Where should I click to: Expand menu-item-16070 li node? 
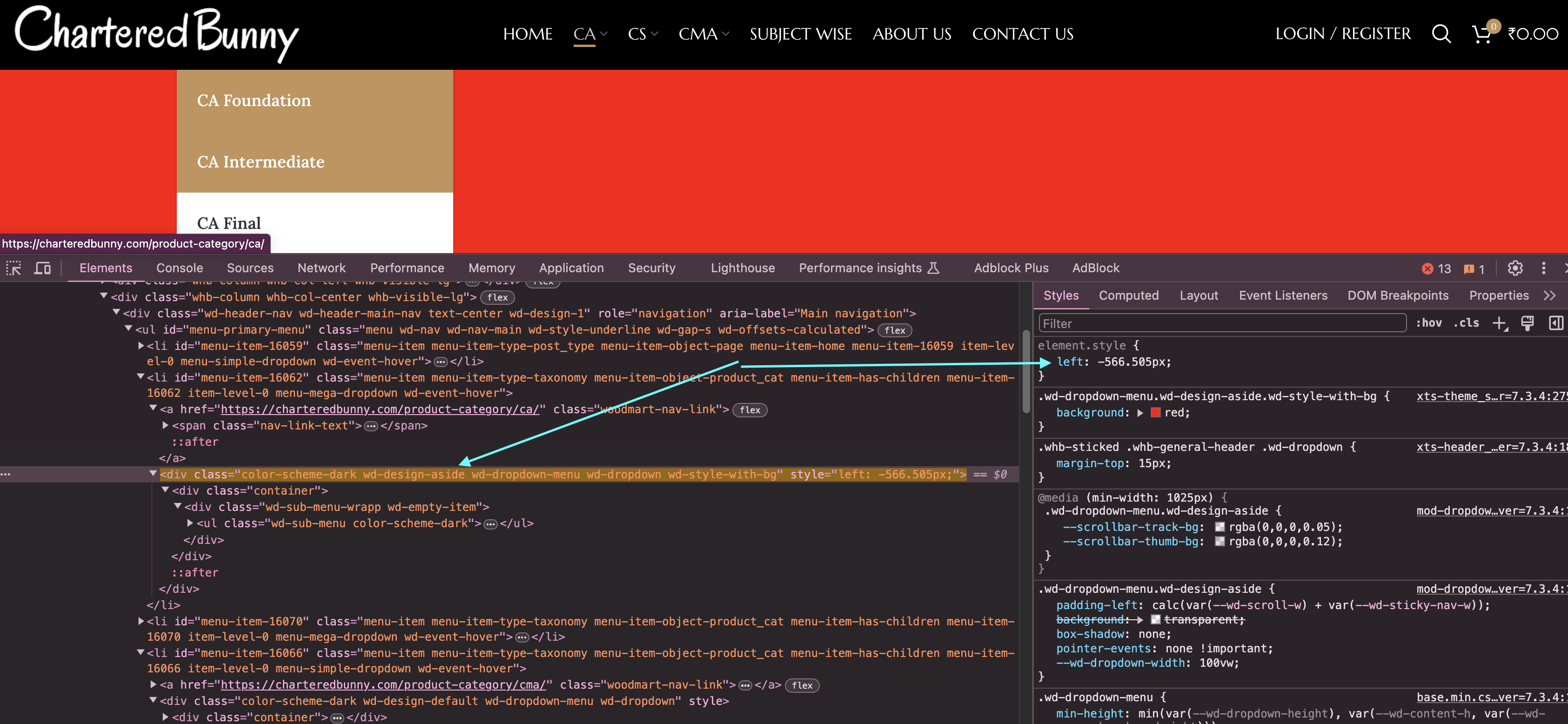(x=141, y=621)
